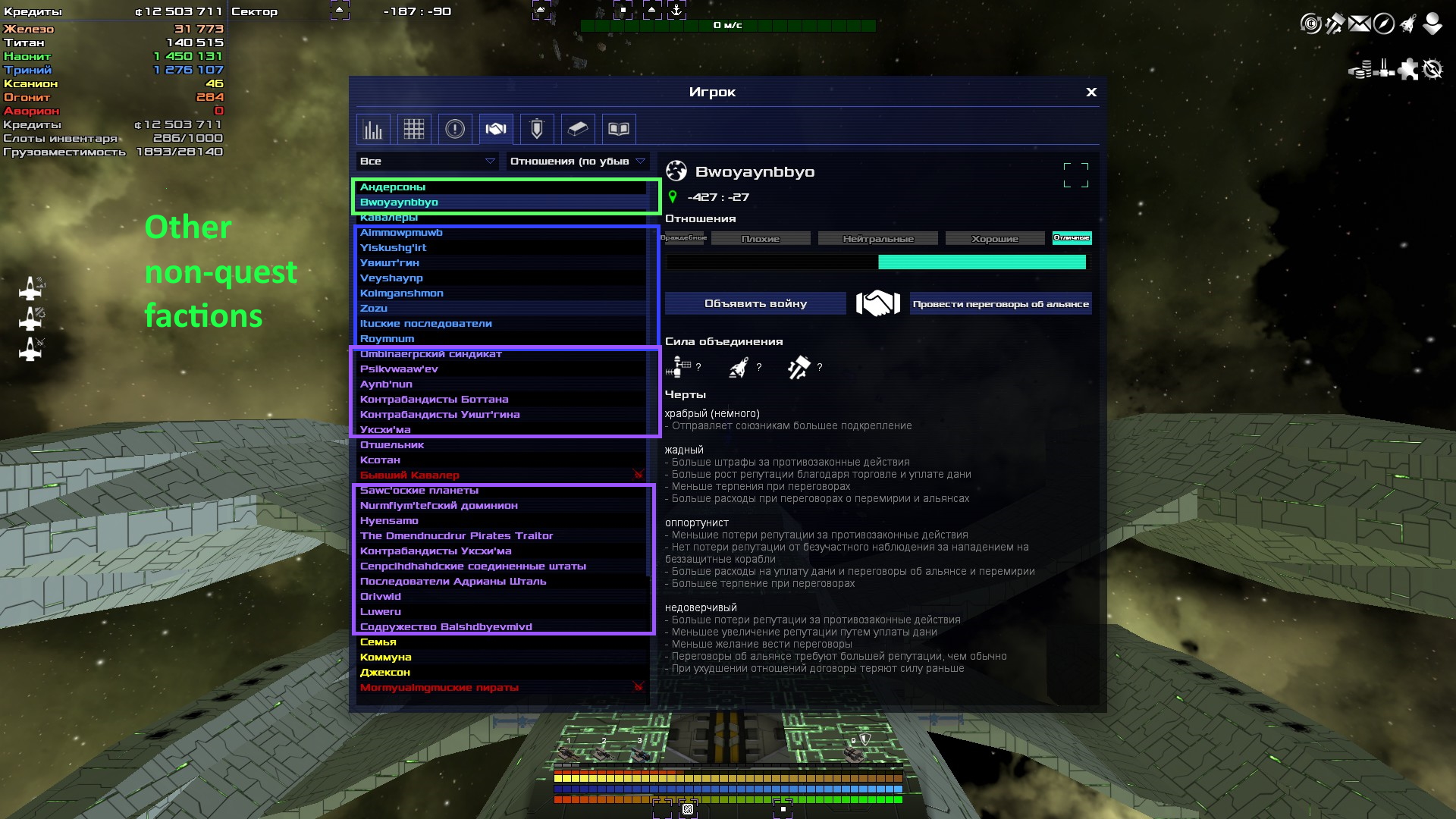Open the inventory grid tab icon

(x=414, y=130)
